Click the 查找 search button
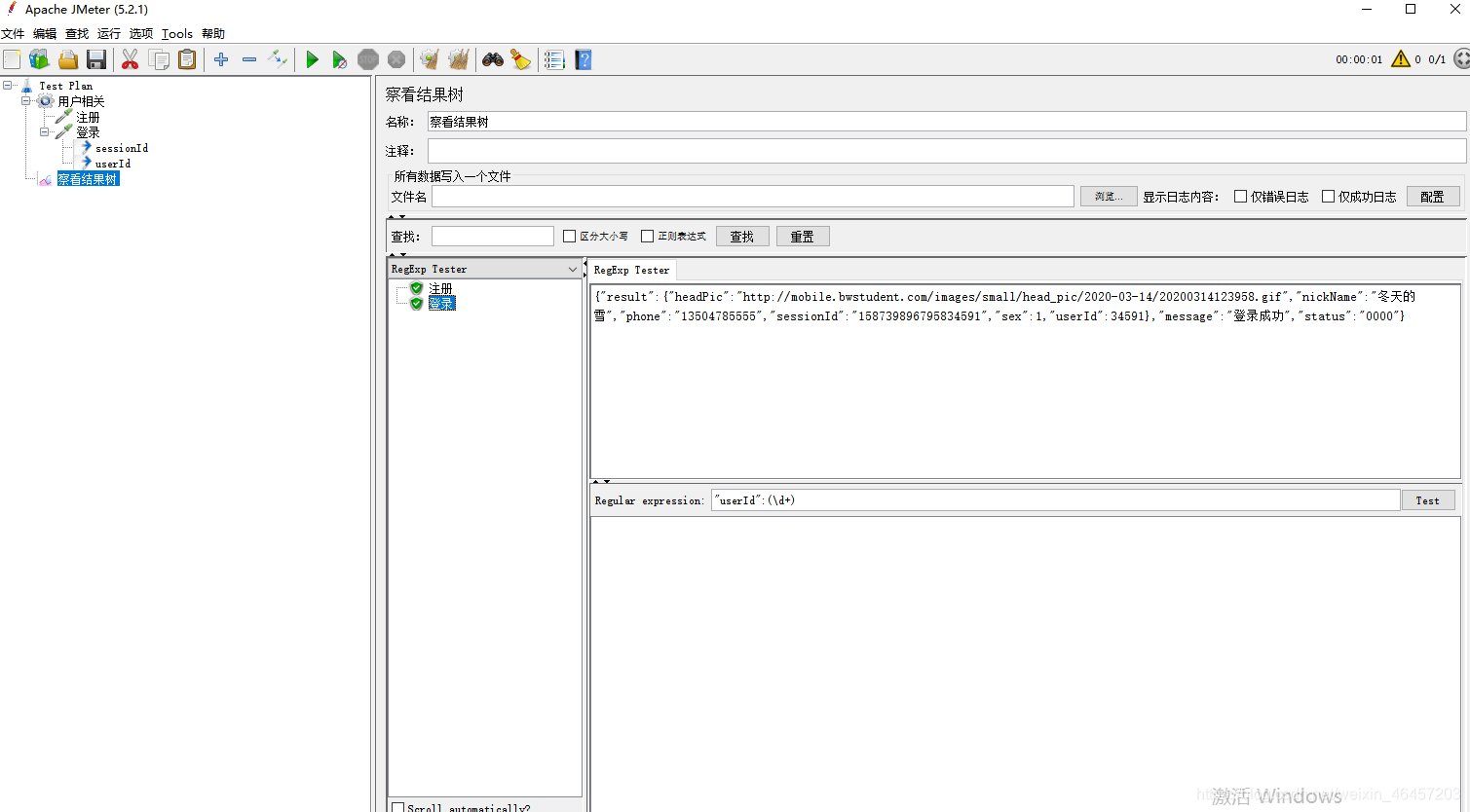 click(742, 237)
